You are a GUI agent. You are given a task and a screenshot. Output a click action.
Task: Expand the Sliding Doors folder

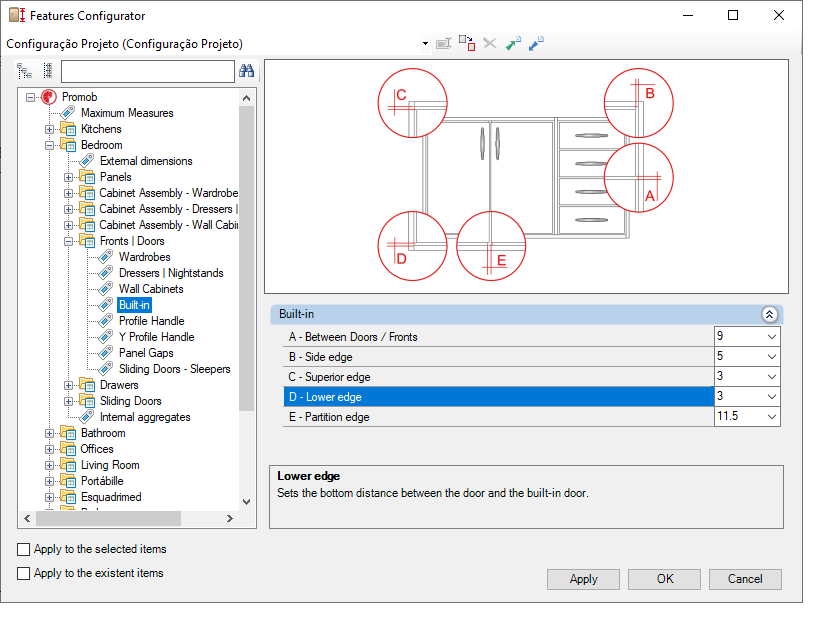pyautogui.click(x=69, y=402)
